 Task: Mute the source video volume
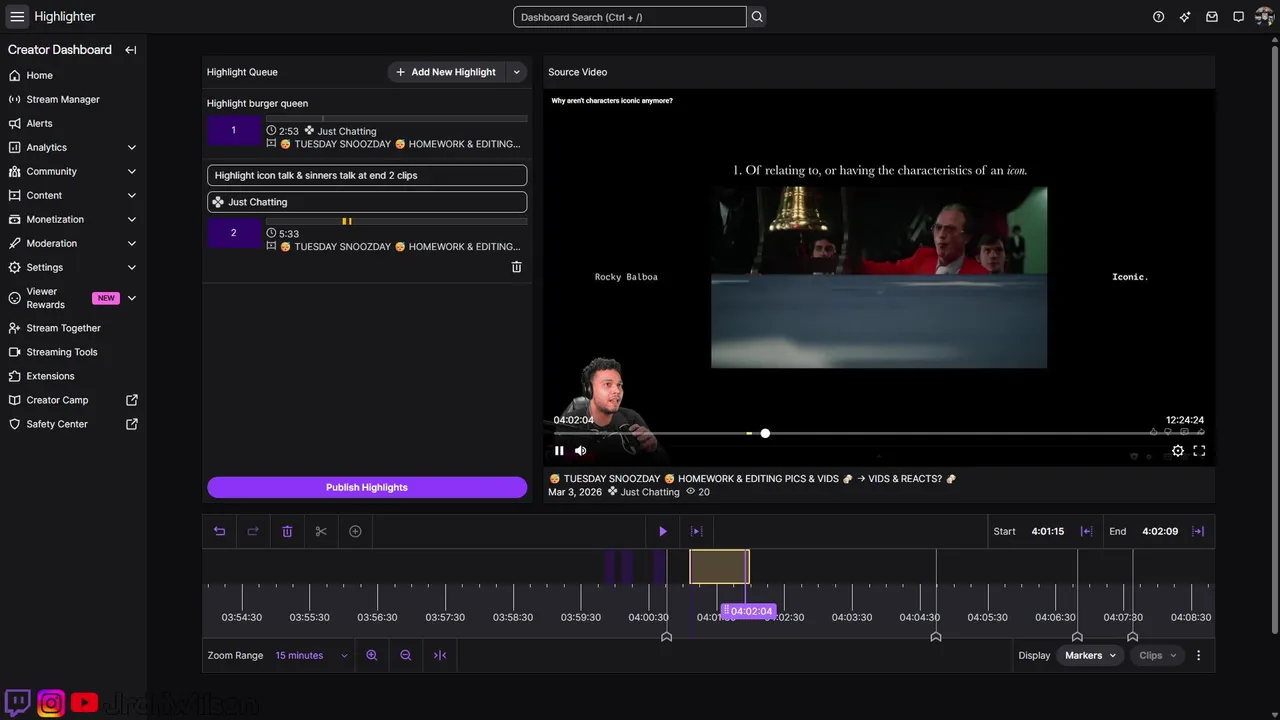point(581,451)
